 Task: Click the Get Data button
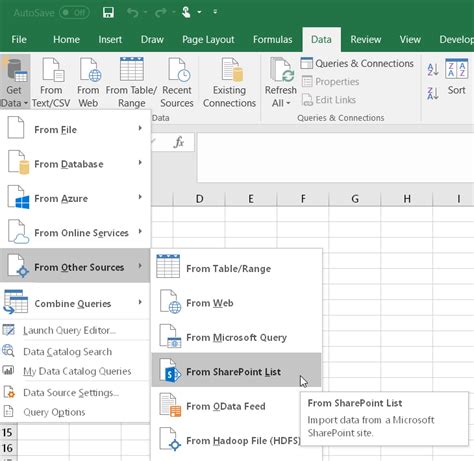(x=15, y=82)
